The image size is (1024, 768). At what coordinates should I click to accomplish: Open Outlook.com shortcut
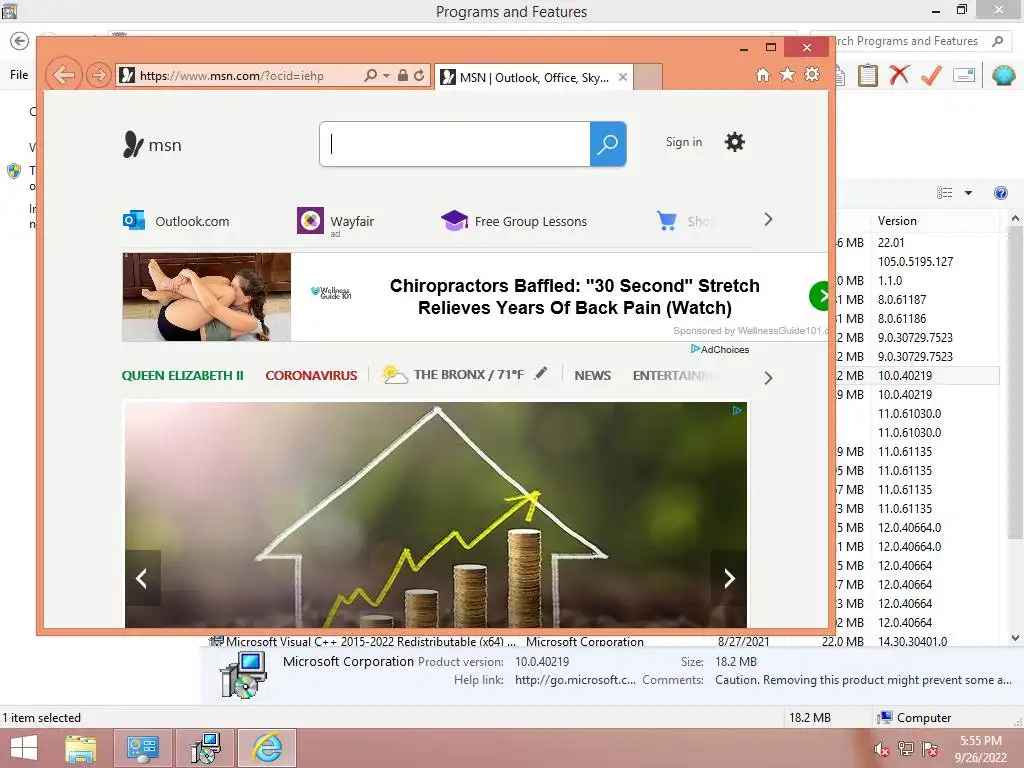pyautogui.click(x=176, y=221)
